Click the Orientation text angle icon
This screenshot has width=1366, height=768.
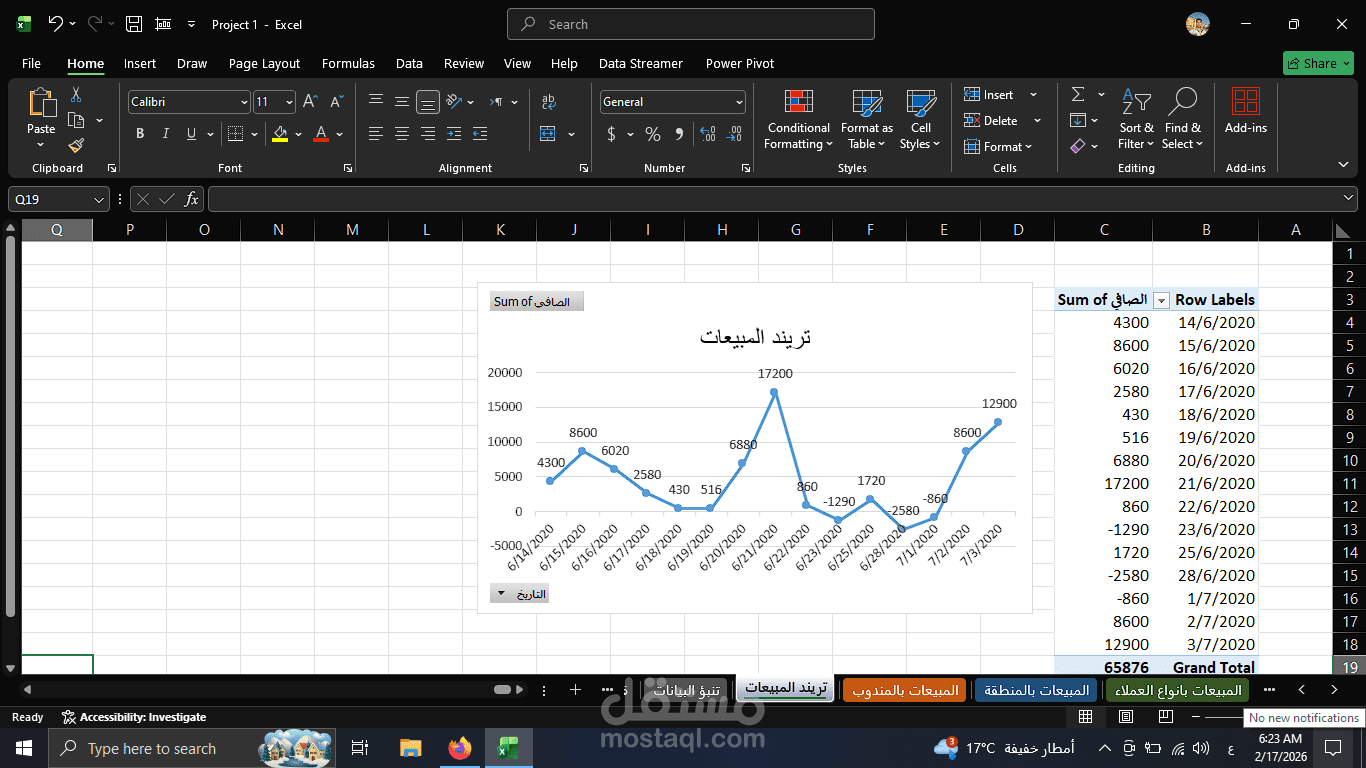coord(454,102)
